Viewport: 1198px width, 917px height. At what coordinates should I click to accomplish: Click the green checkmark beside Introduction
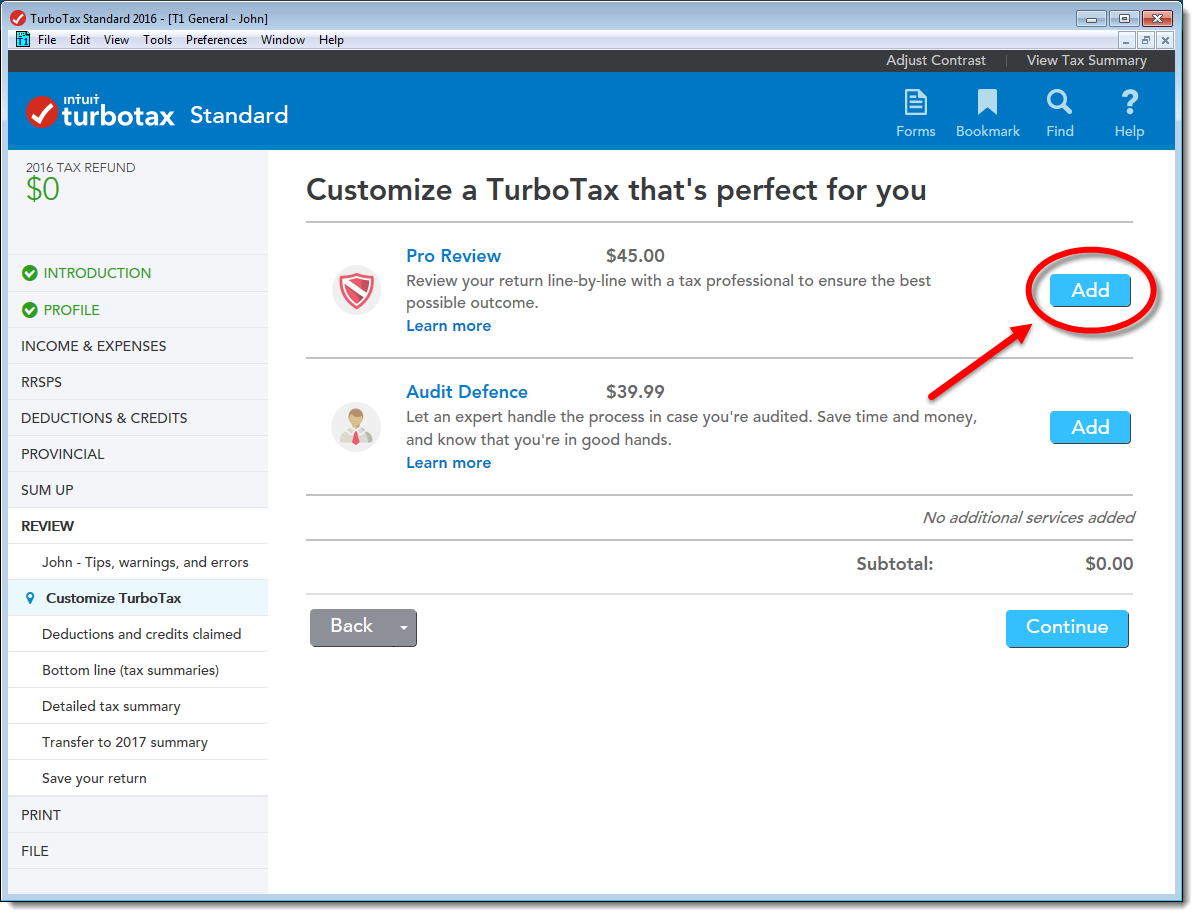pos(30,274)
